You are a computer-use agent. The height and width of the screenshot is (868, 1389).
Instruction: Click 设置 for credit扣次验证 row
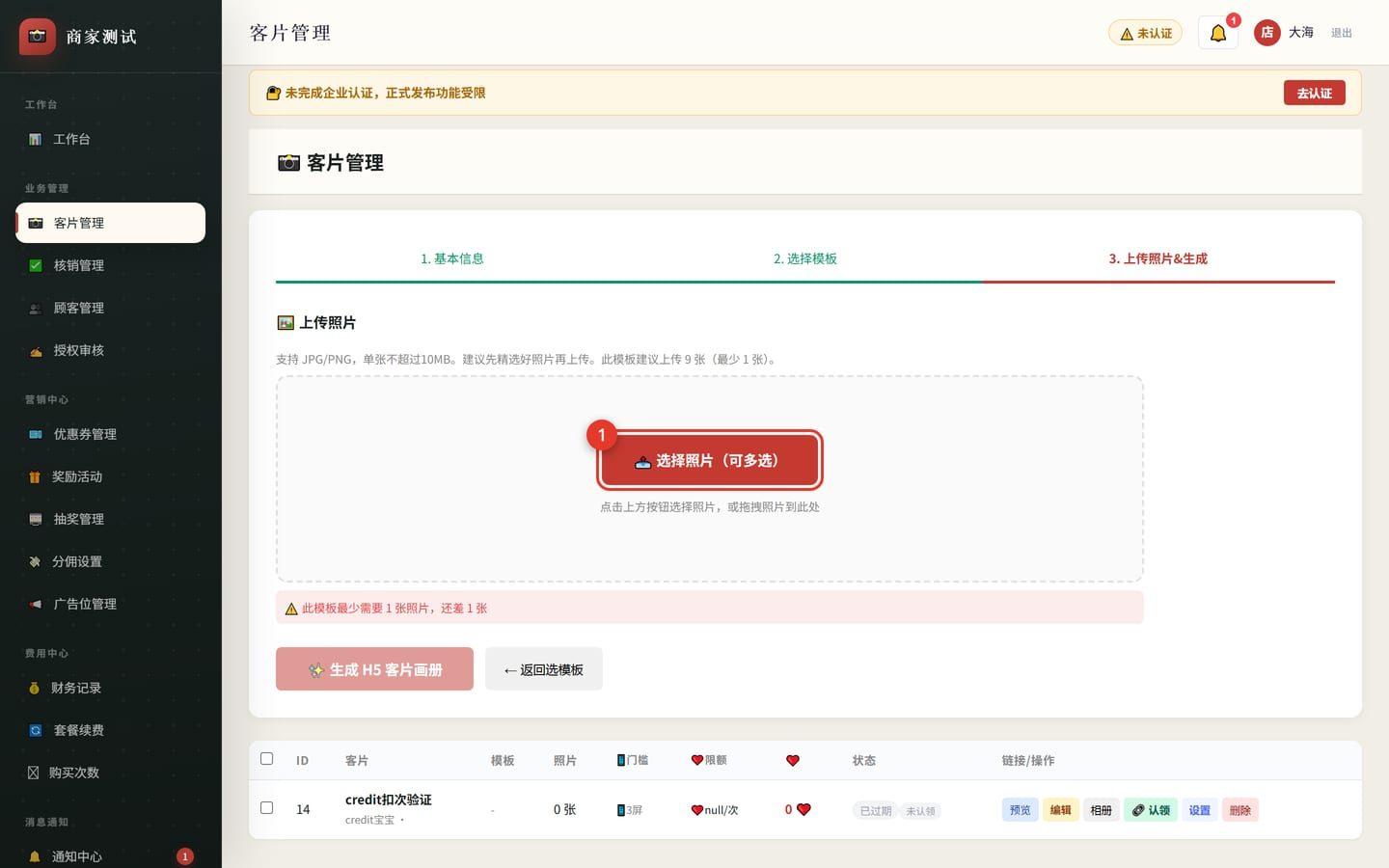tap(1199, 810)
